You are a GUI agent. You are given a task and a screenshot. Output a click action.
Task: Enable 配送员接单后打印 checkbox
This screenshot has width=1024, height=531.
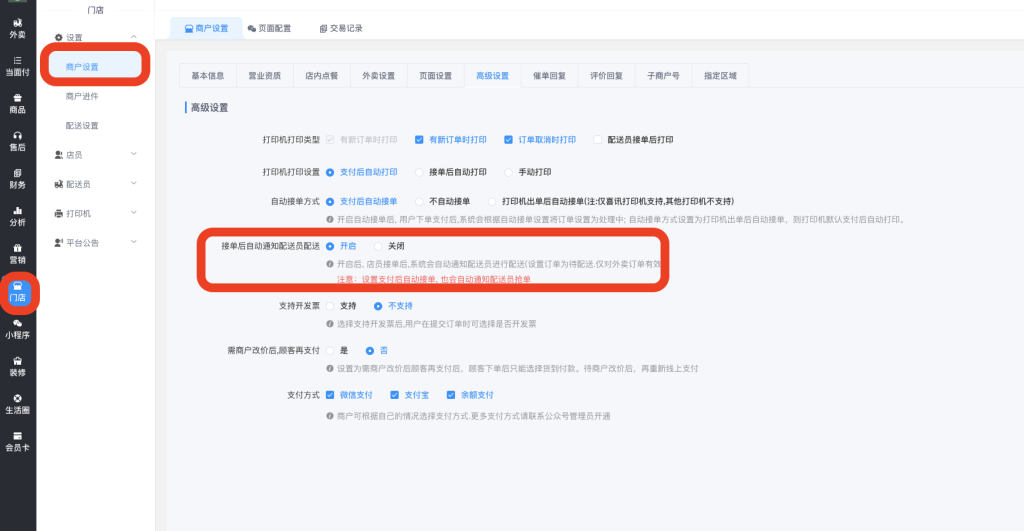tap(598, 140)
